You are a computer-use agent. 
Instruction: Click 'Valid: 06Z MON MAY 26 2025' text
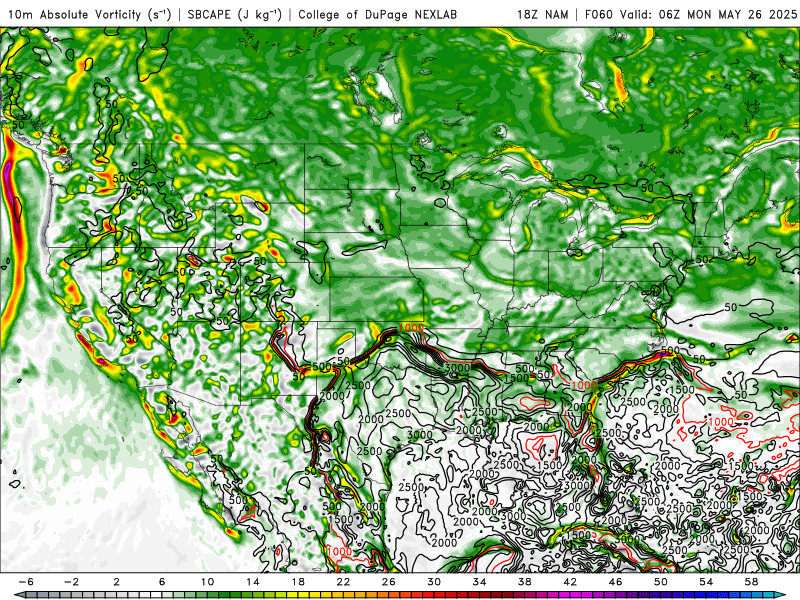coord(708,14)
